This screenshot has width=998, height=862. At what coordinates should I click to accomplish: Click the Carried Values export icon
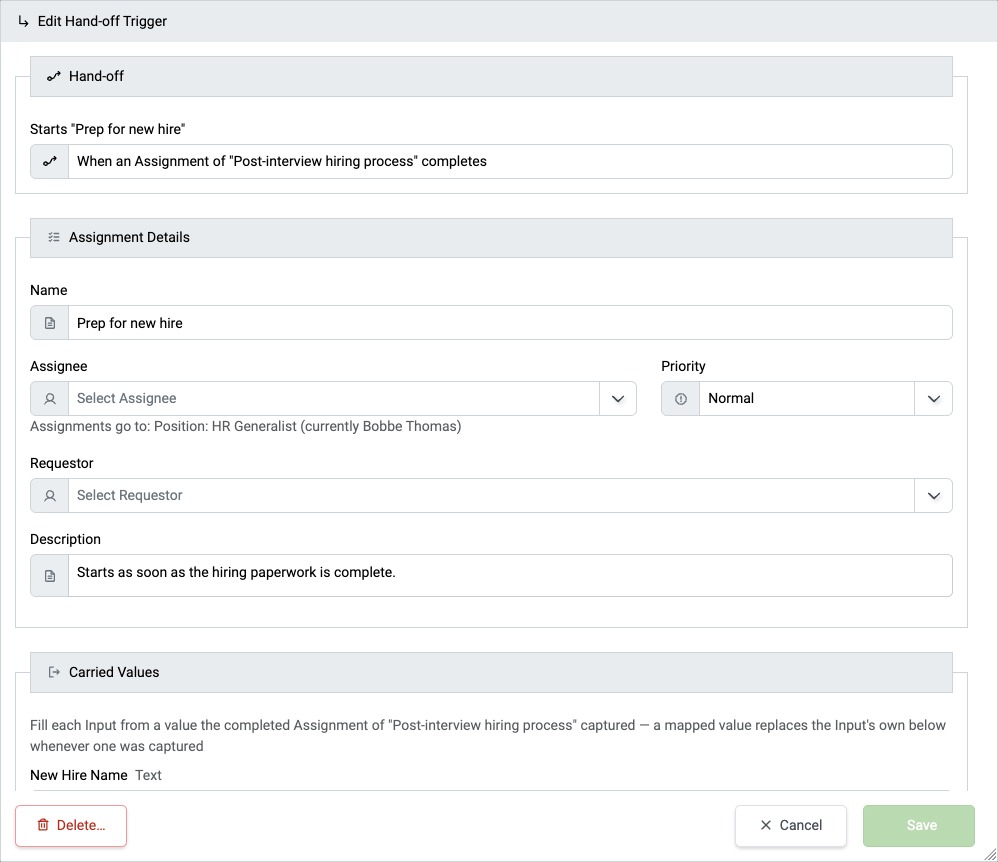pyautogui.click(x=54, y=672)
